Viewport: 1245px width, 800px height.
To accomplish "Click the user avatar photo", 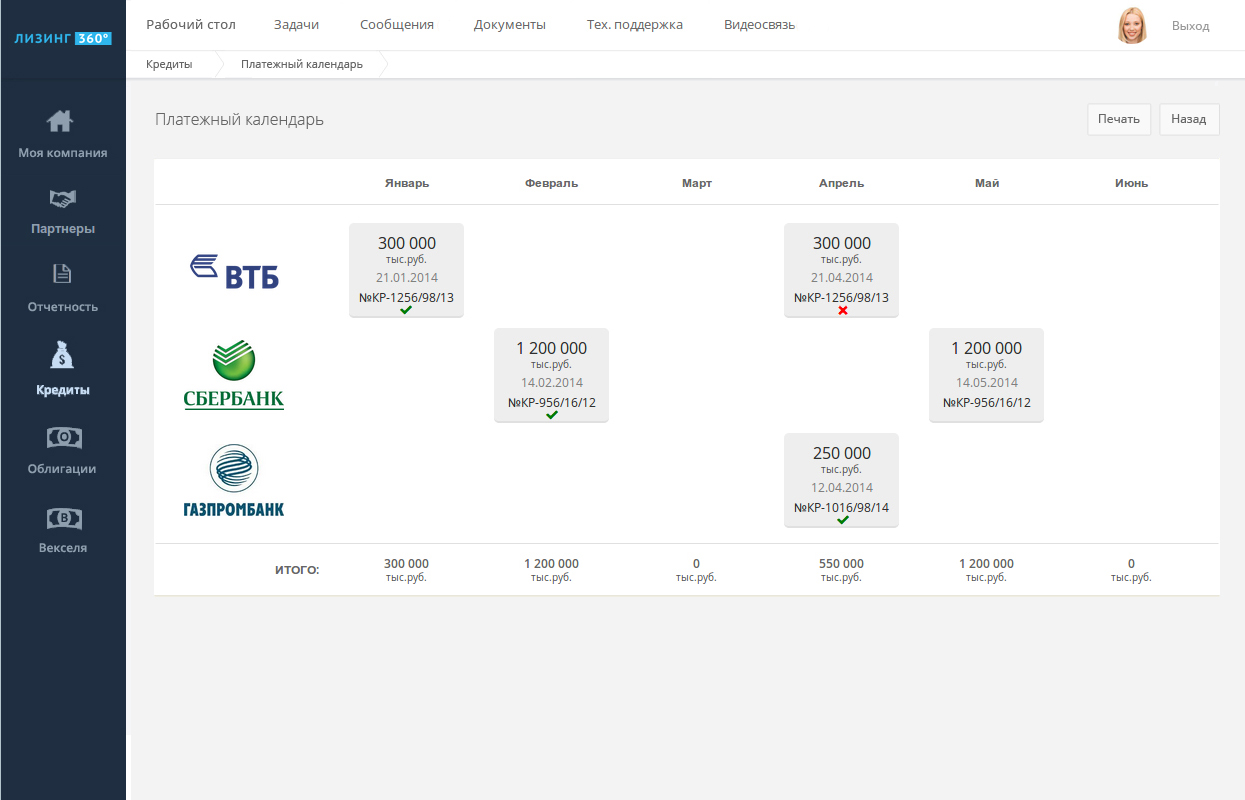I will coord(1132,25).
